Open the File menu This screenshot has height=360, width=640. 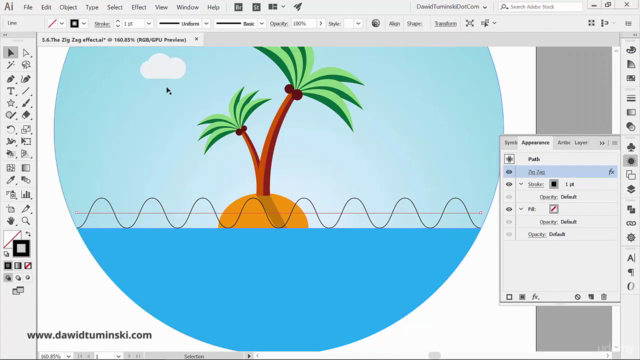[x=28, y=7]
